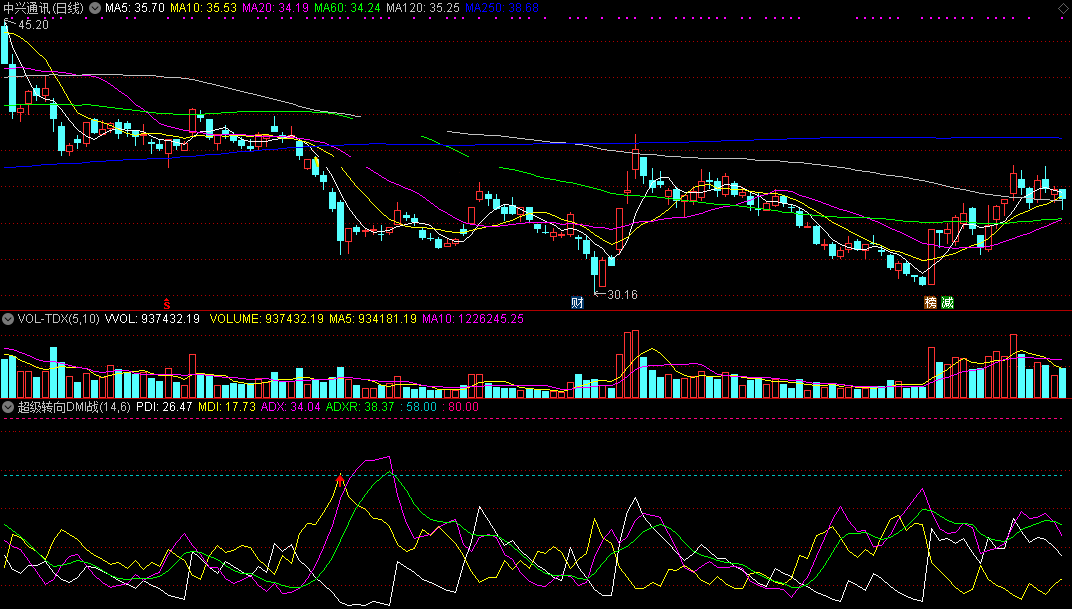Open the 榜 ranking list marker
This screenshot has height=609, width=1072.
pyautogui.click(x=930, y=302)
